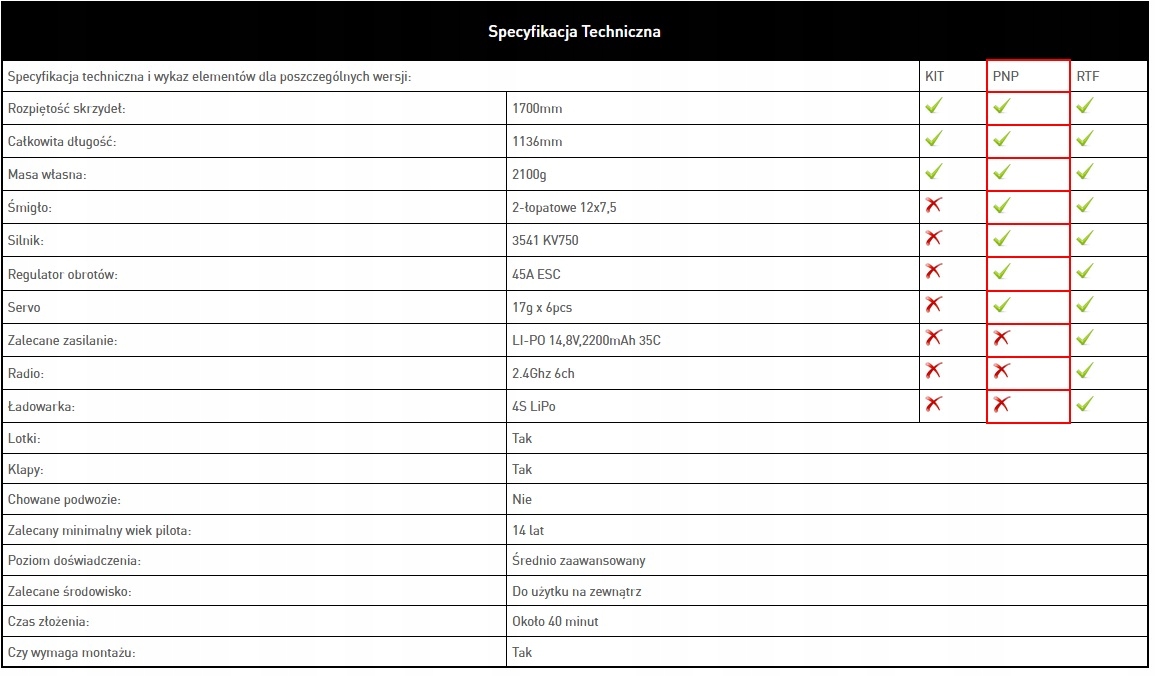The height and width of the screenshot is (676, 1156).
Task: Click the PNP checkmark for Masa własna
Action: tap(1002, 171)
